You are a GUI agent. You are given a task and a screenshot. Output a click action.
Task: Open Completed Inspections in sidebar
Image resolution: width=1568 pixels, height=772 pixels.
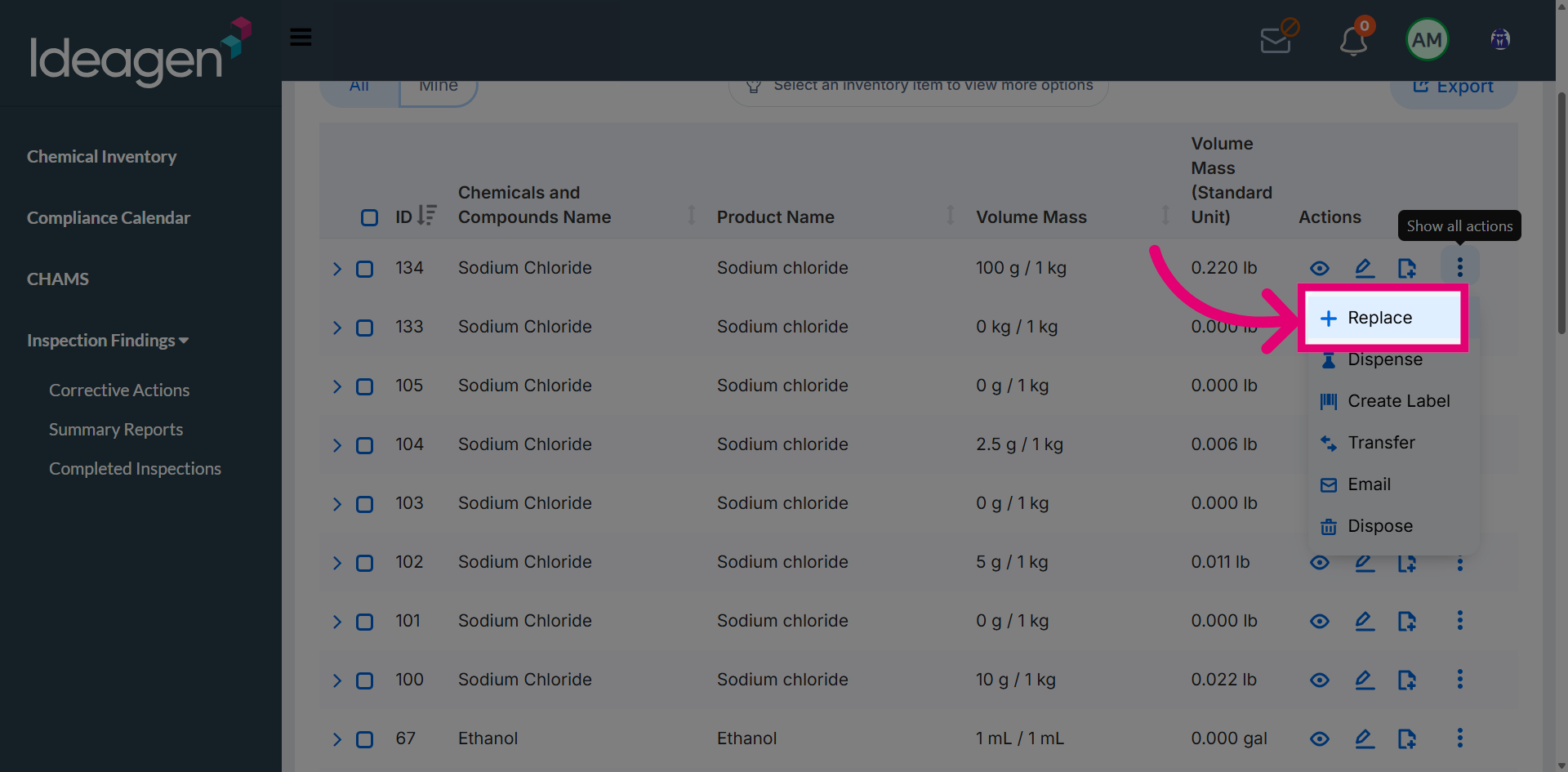(x=135, y=469)
